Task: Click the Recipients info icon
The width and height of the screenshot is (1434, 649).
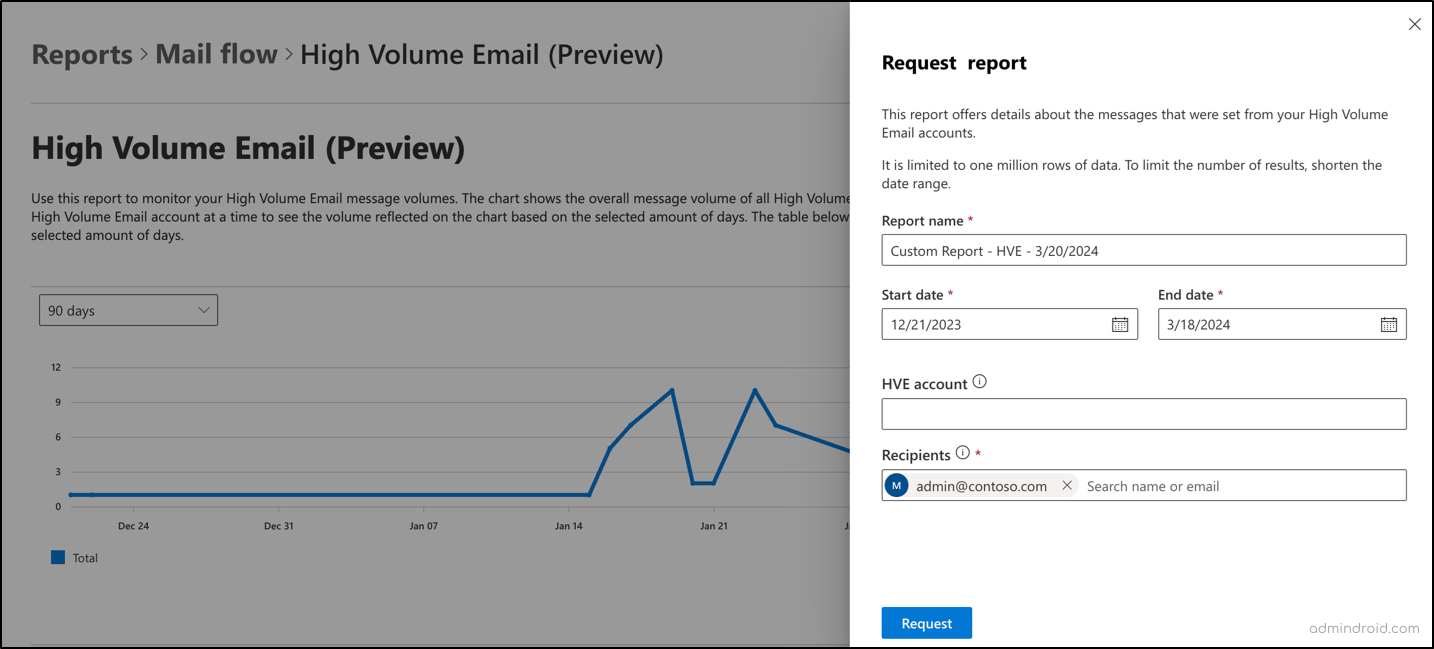Action: (962, 451)
